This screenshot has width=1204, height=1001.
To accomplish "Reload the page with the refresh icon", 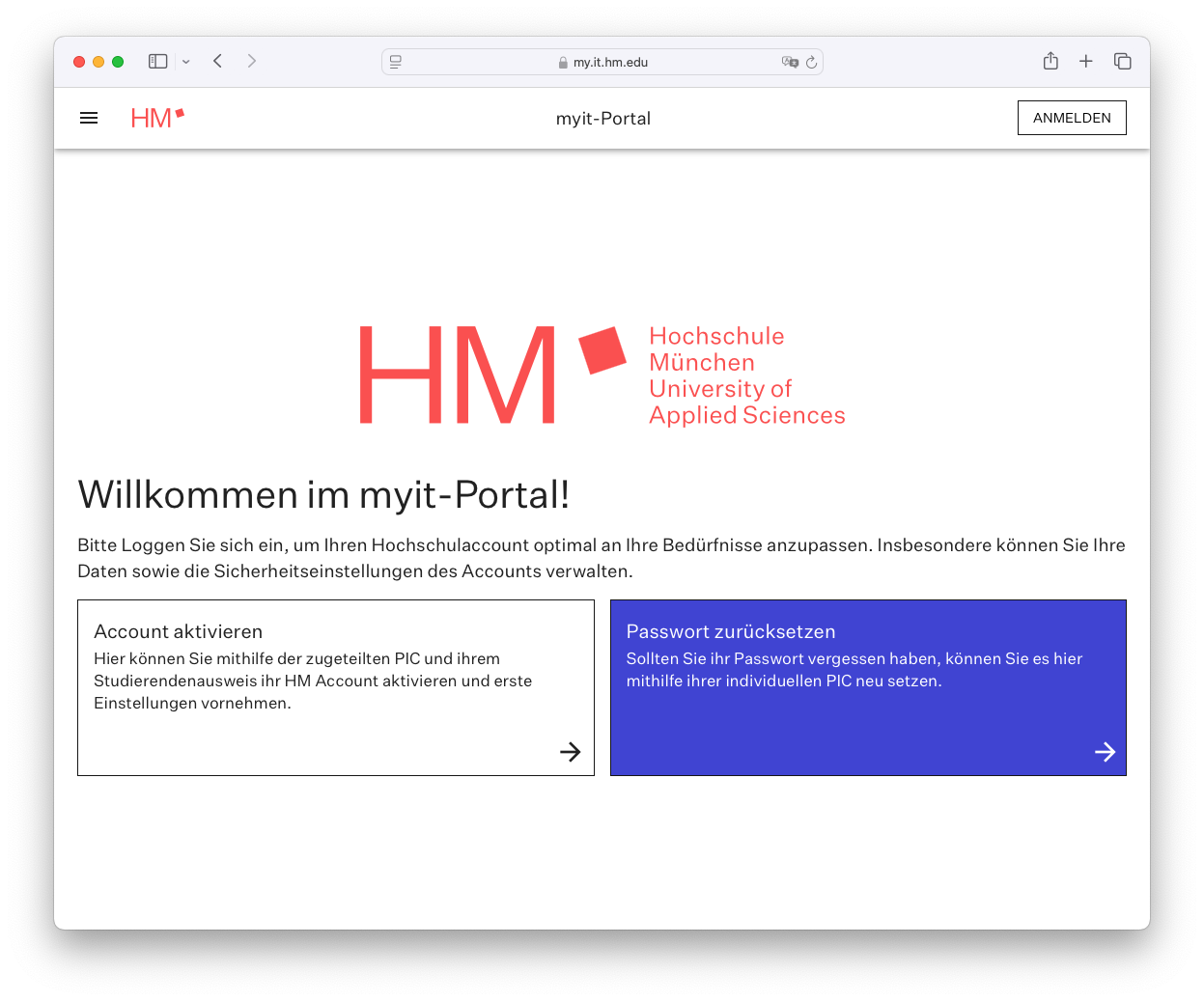I will (811, 62).
